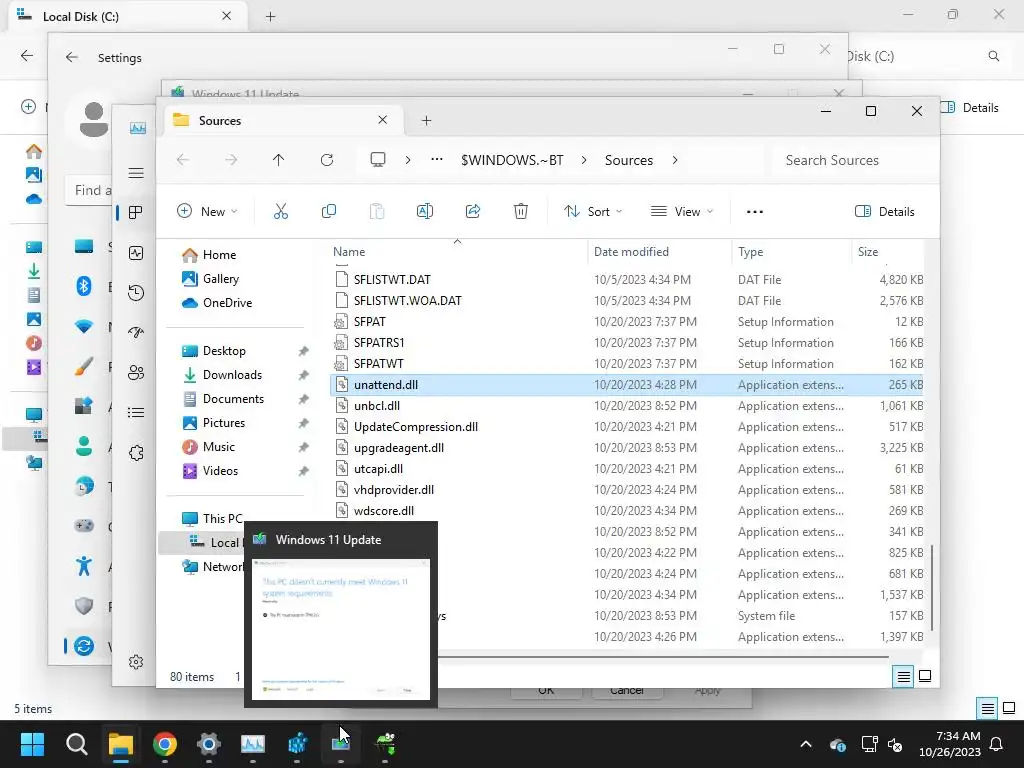Viewport: 1024px width, 768px height.
Task: Add new tab in Local Disk window
Action: coord(270,17)
